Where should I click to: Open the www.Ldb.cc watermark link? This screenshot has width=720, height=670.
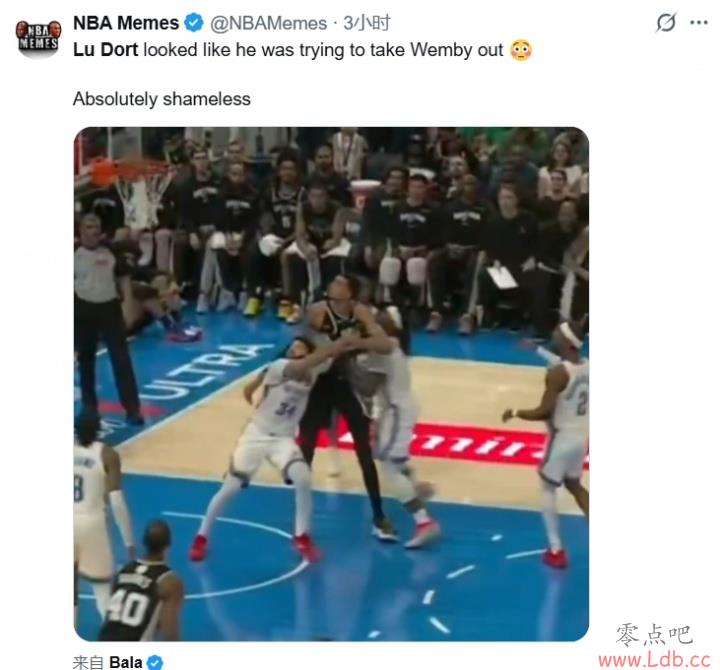(x=655, y=659)
